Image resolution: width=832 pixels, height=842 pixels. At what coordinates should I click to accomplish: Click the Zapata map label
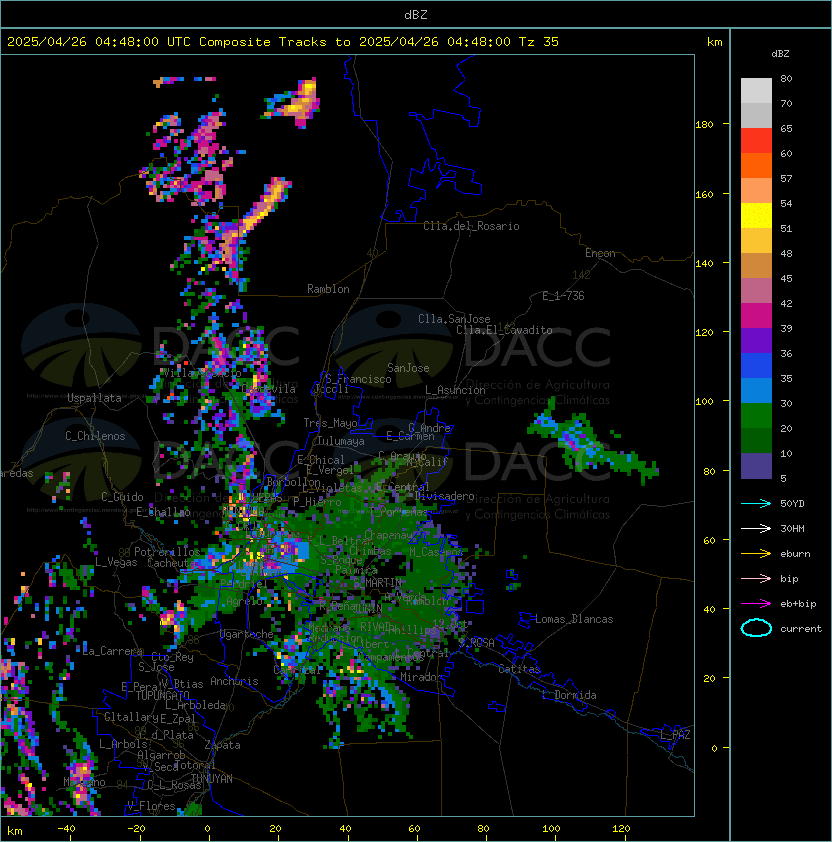[x=222, y=745]
